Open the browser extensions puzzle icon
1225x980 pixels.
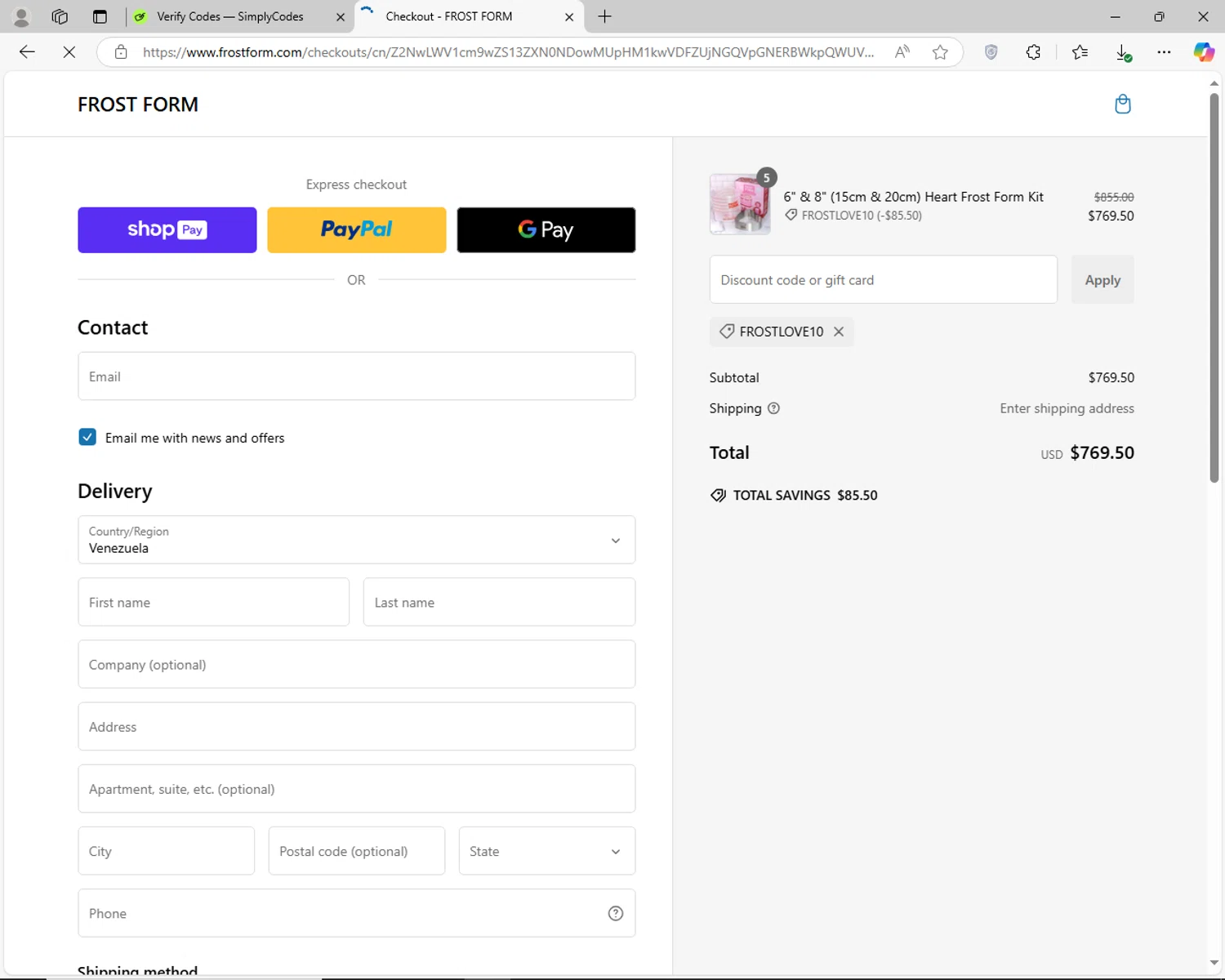pyautogui.click(x=1033, y=52)
